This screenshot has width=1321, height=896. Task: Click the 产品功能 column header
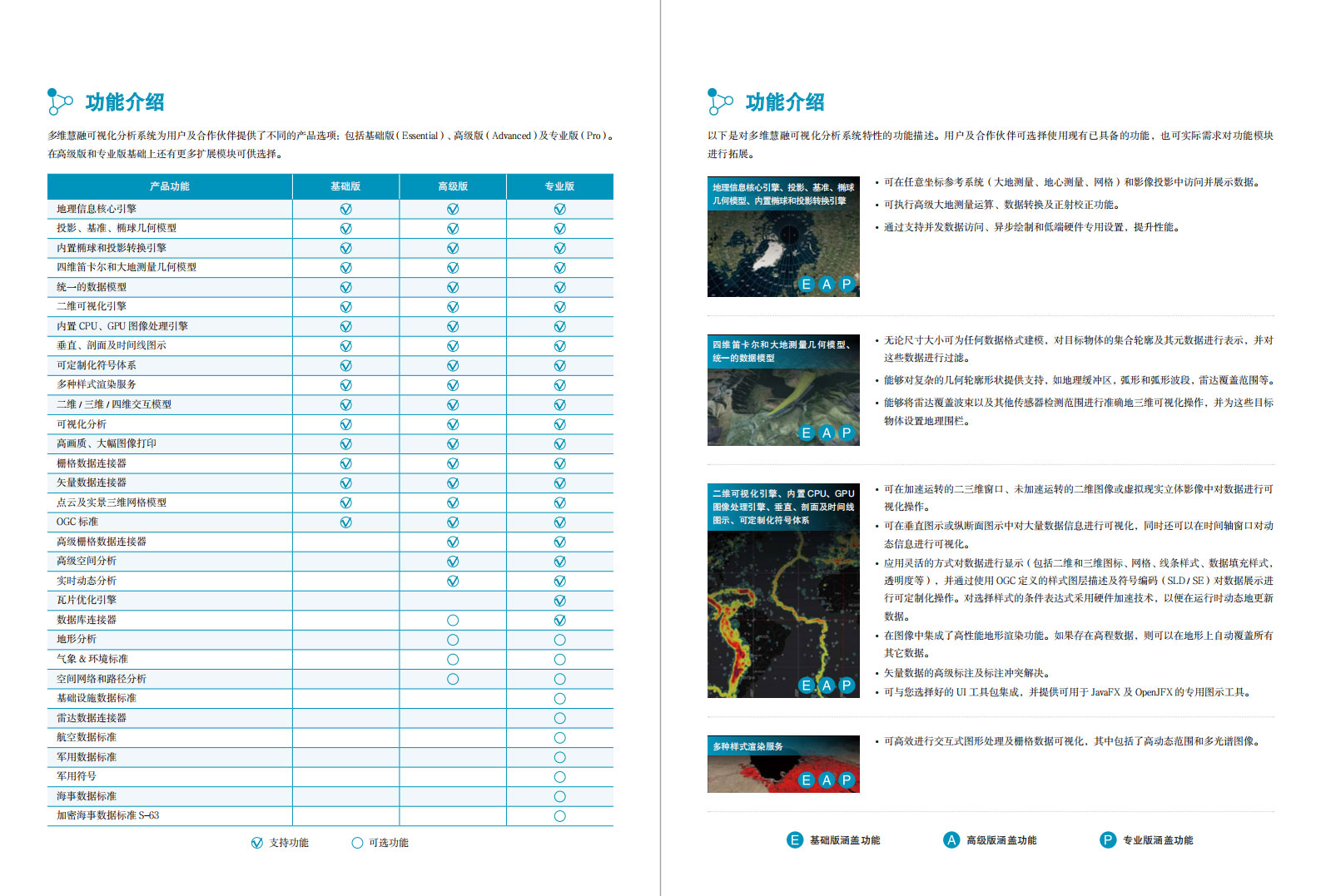(170, 186)
